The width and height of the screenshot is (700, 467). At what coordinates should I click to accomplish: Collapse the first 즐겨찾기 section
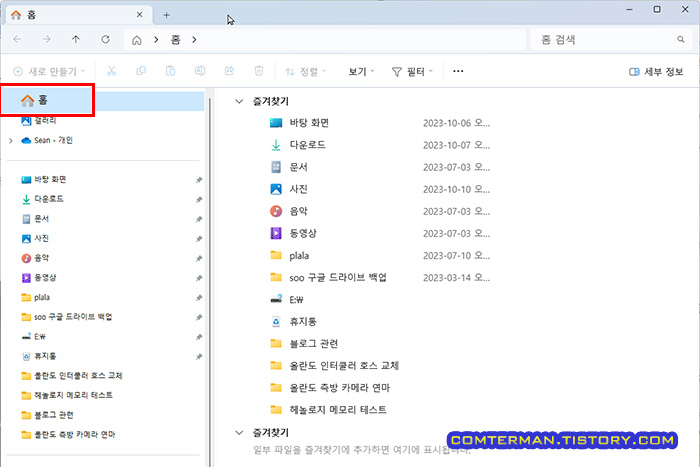[239, 101]
